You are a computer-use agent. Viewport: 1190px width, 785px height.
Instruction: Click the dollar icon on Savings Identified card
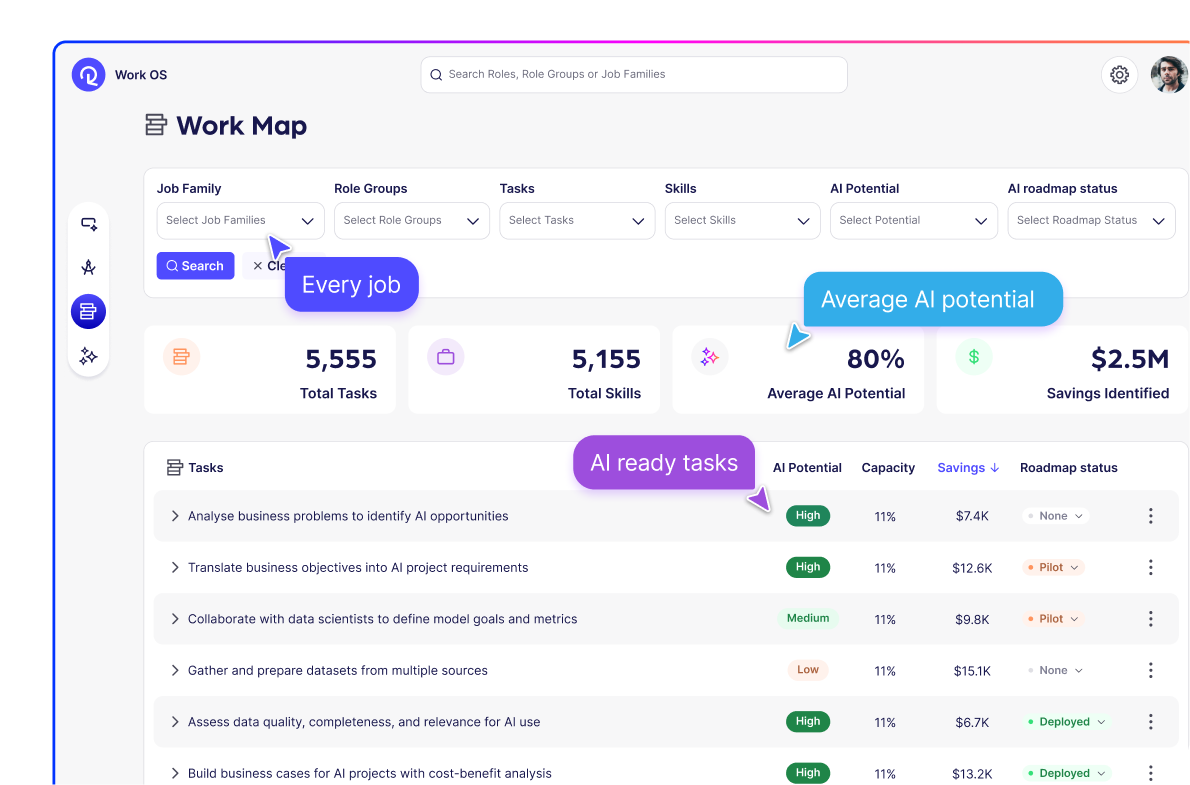click(x=974, y=356)
